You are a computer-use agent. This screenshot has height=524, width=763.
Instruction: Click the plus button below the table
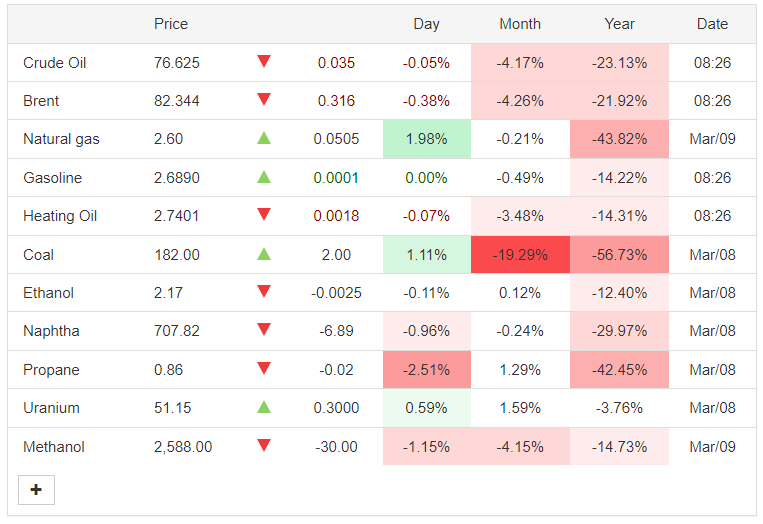coord(36,489)
